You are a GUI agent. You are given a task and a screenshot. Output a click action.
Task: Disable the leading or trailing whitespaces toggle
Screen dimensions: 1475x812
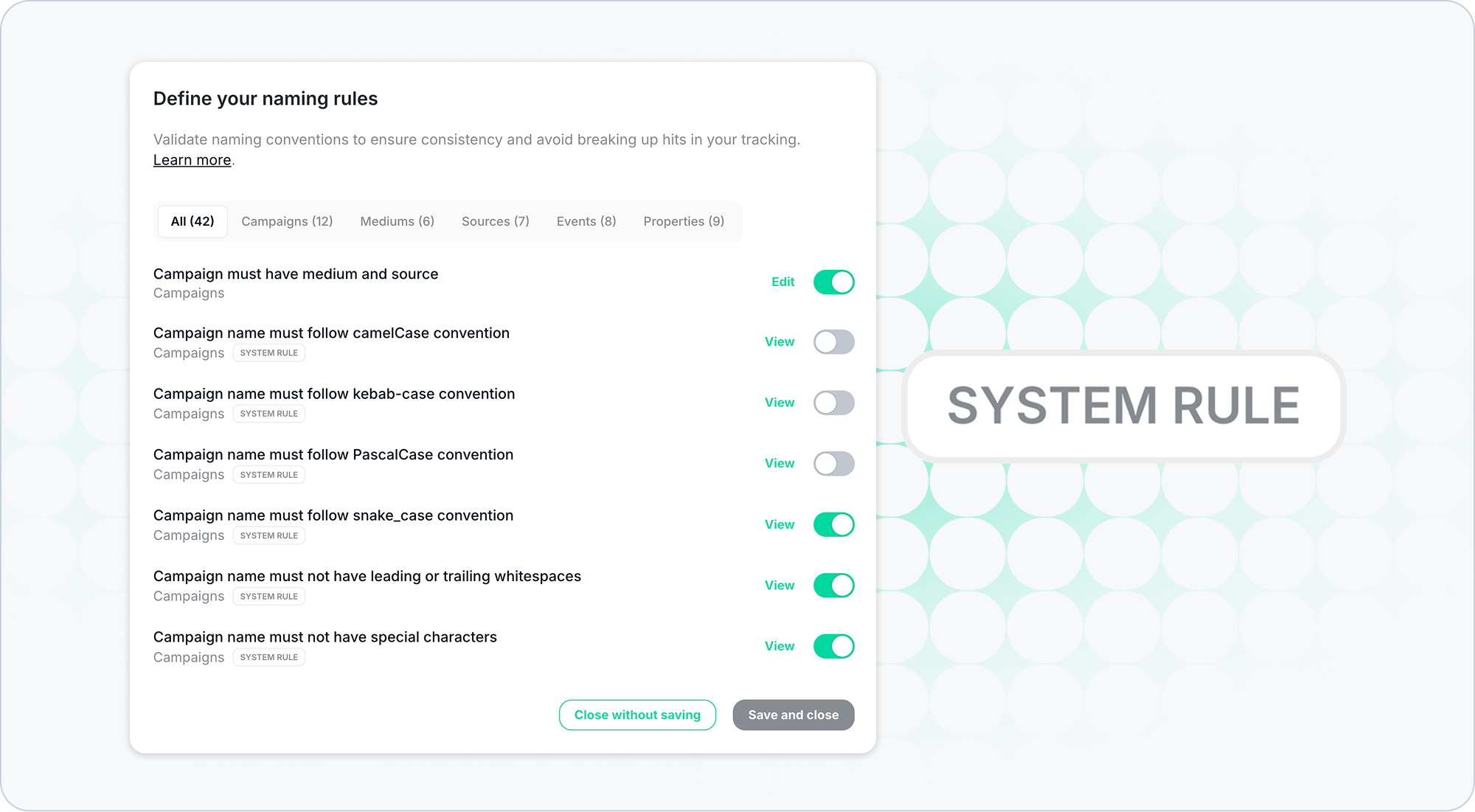[x=833, y=586]
